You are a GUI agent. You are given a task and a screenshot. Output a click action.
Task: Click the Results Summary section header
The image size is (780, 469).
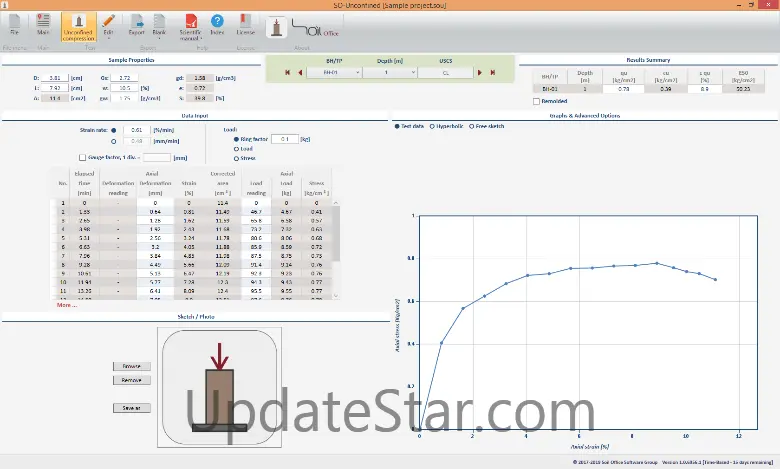point(648,60)
